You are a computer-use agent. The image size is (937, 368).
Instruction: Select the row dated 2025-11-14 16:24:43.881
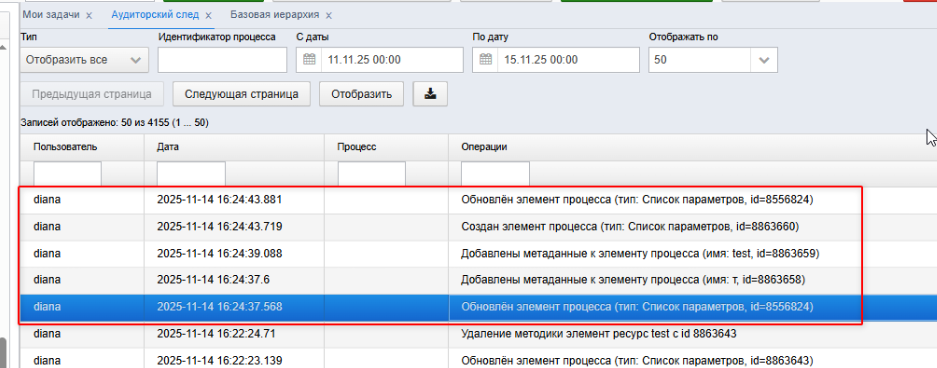(478, 200)
